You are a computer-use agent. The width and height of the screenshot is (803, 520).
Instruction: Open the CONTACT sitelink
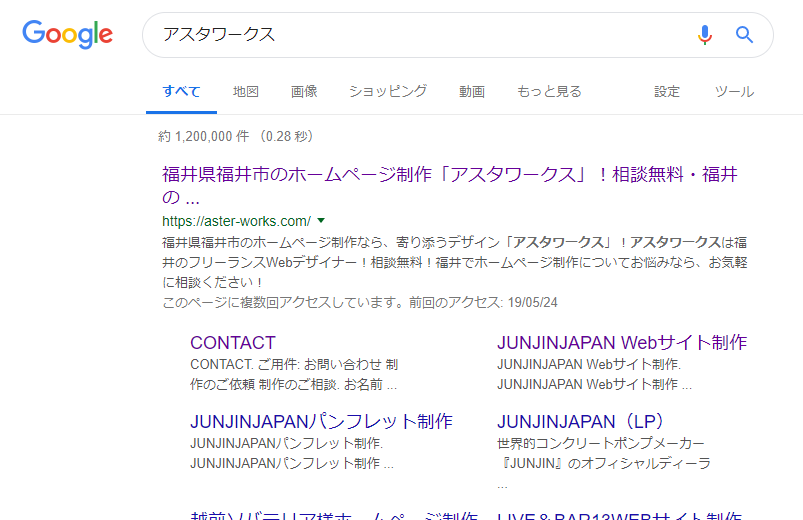click(x=233, y=343)
